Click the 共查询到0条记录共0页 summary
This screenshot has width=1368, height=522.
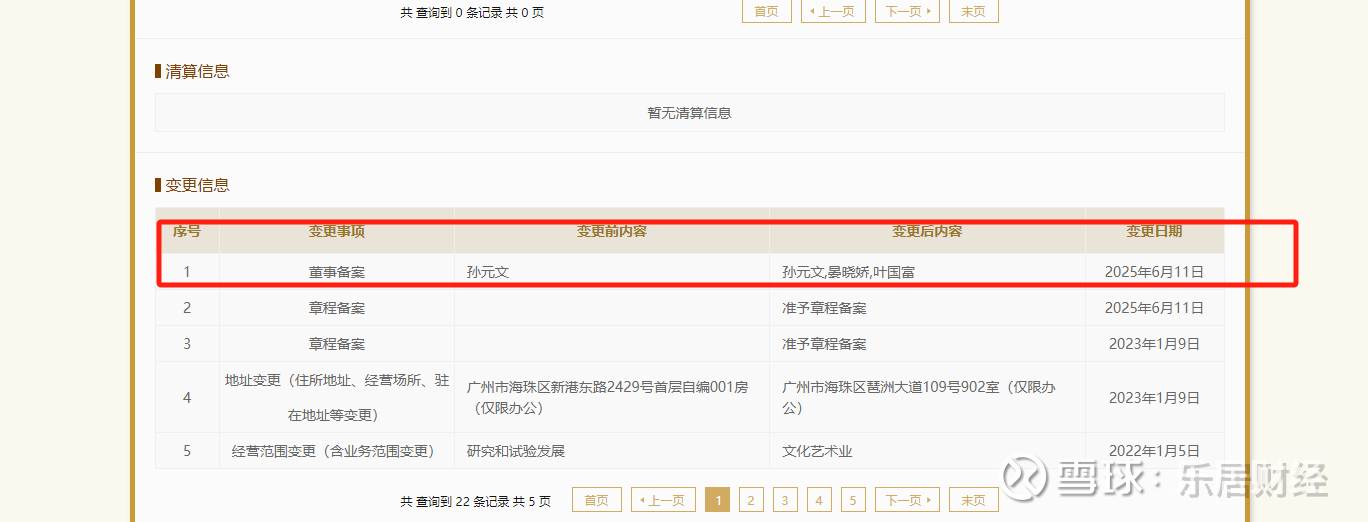click(x=472, y=12)
